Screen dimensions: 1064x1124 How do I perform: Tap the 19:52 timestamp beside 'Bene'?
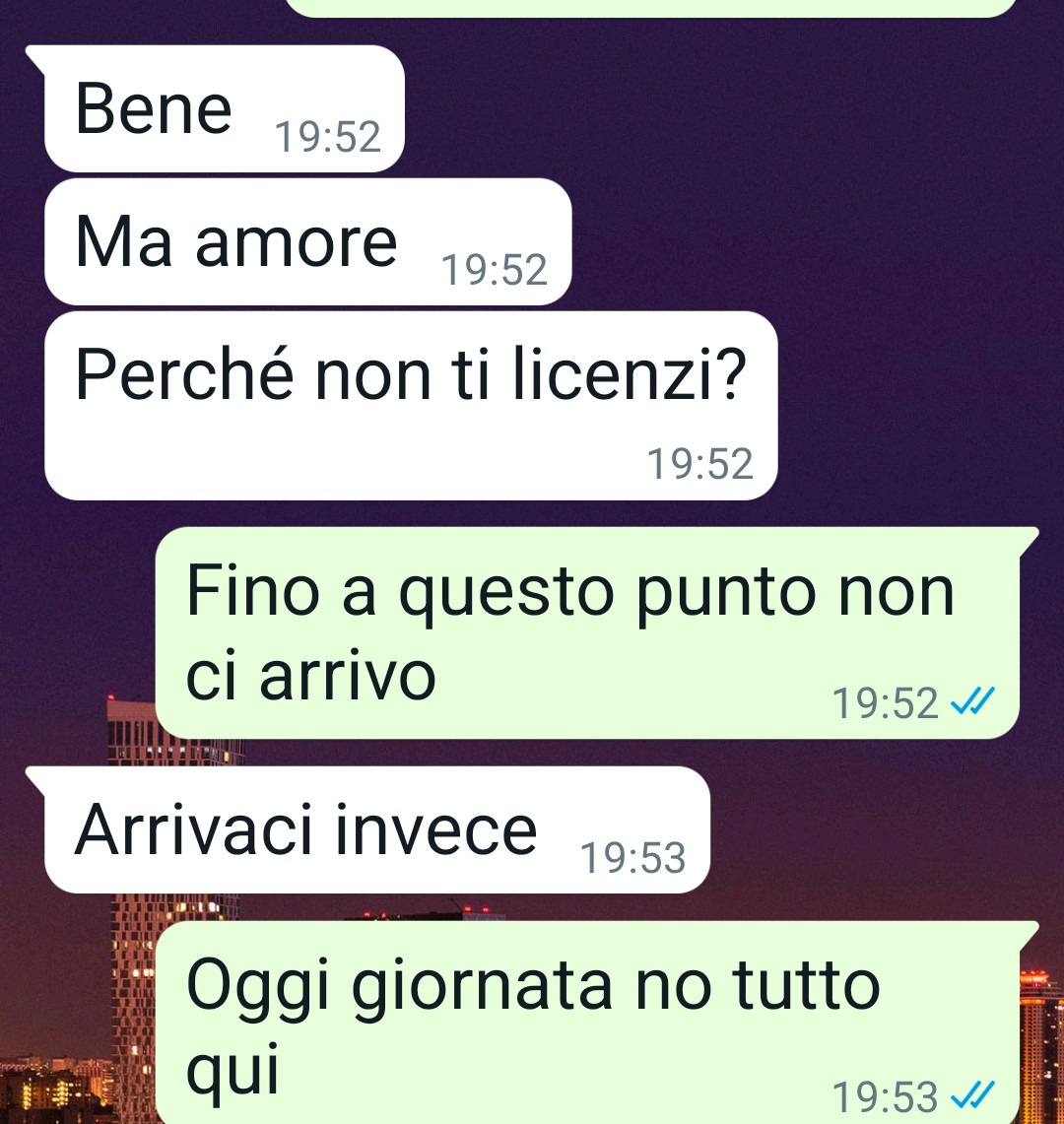click(x=328, y=136)
